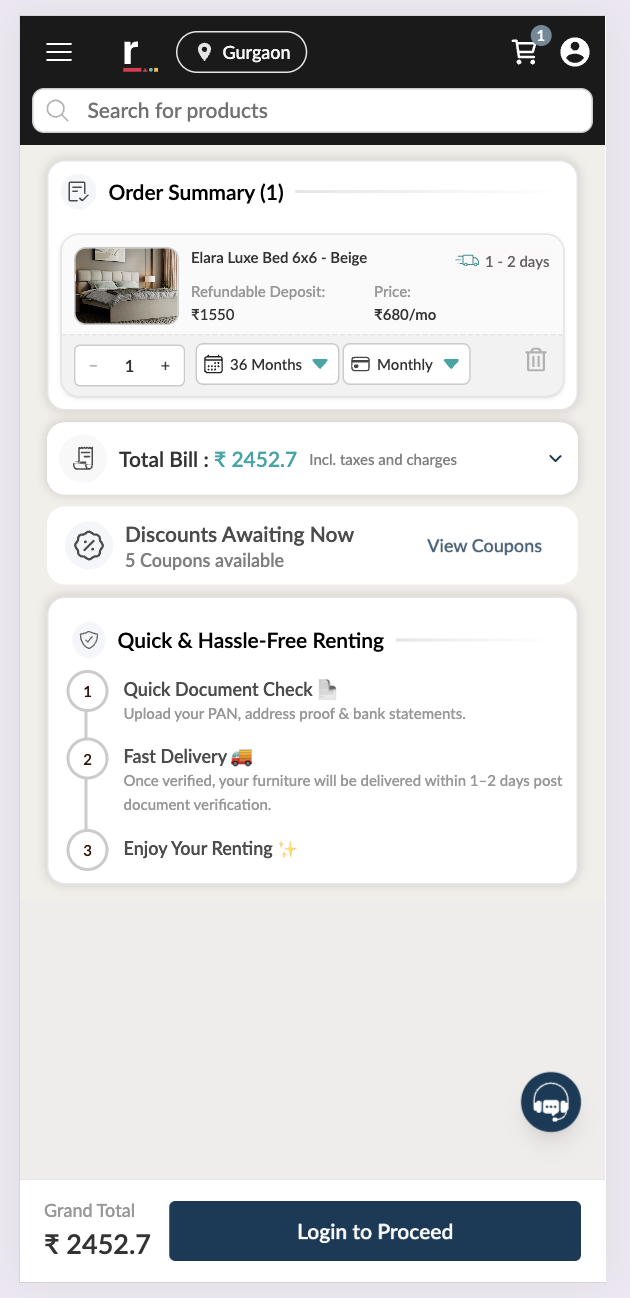Open the user profile icon
This screenshot has height=1298, width=630.
pyautogui.click(x=575, y=52)
